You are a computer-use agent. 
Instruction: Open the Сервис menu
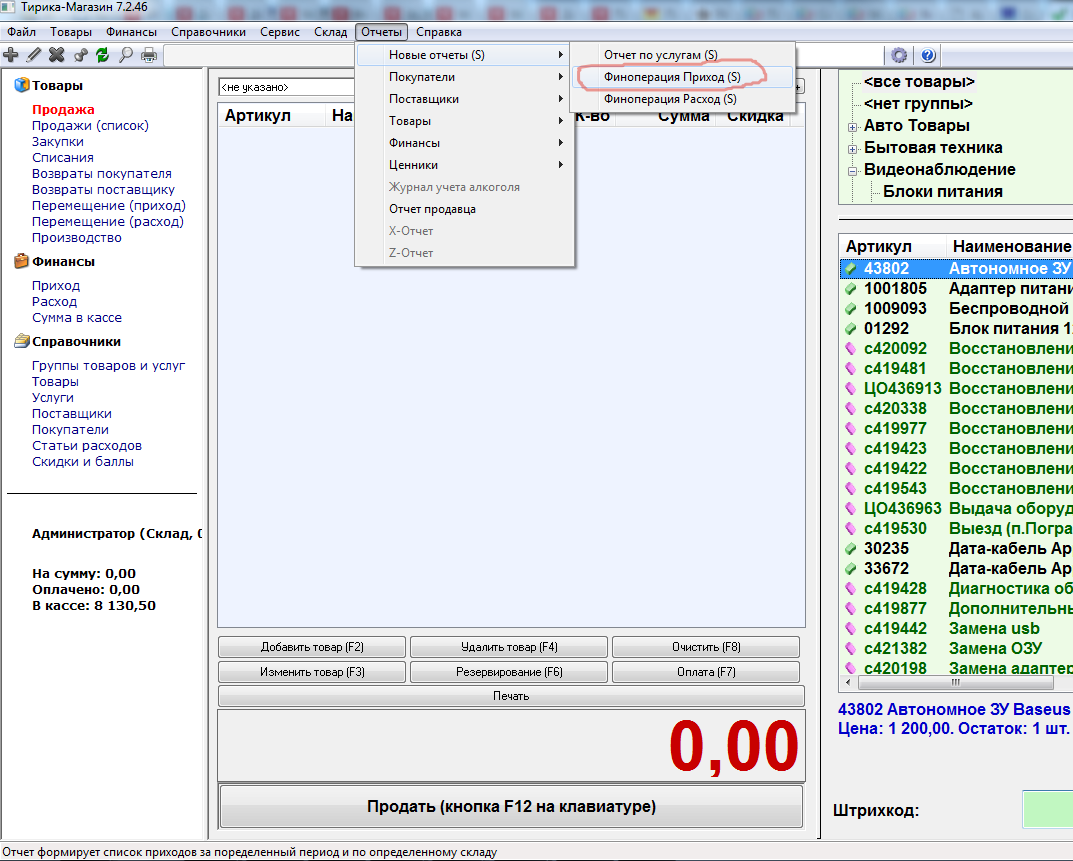[280, 32]
